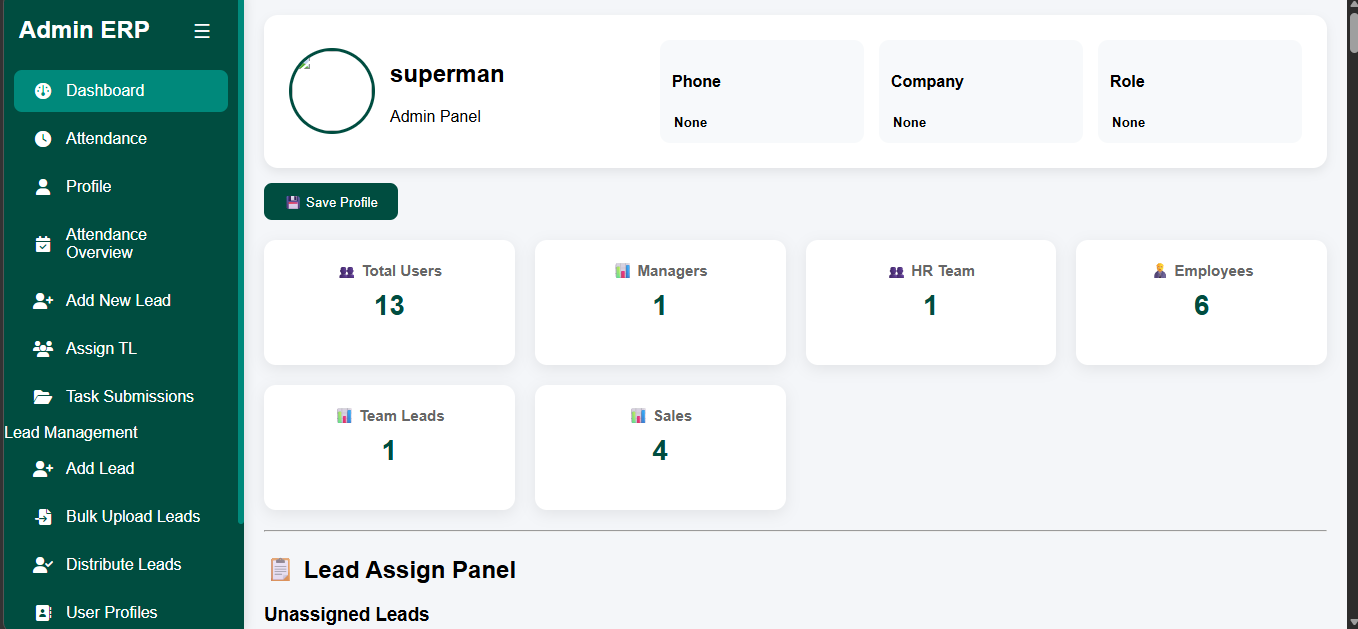
Task: Click the Task Submissions folder icon
Action: coord(42,396)
